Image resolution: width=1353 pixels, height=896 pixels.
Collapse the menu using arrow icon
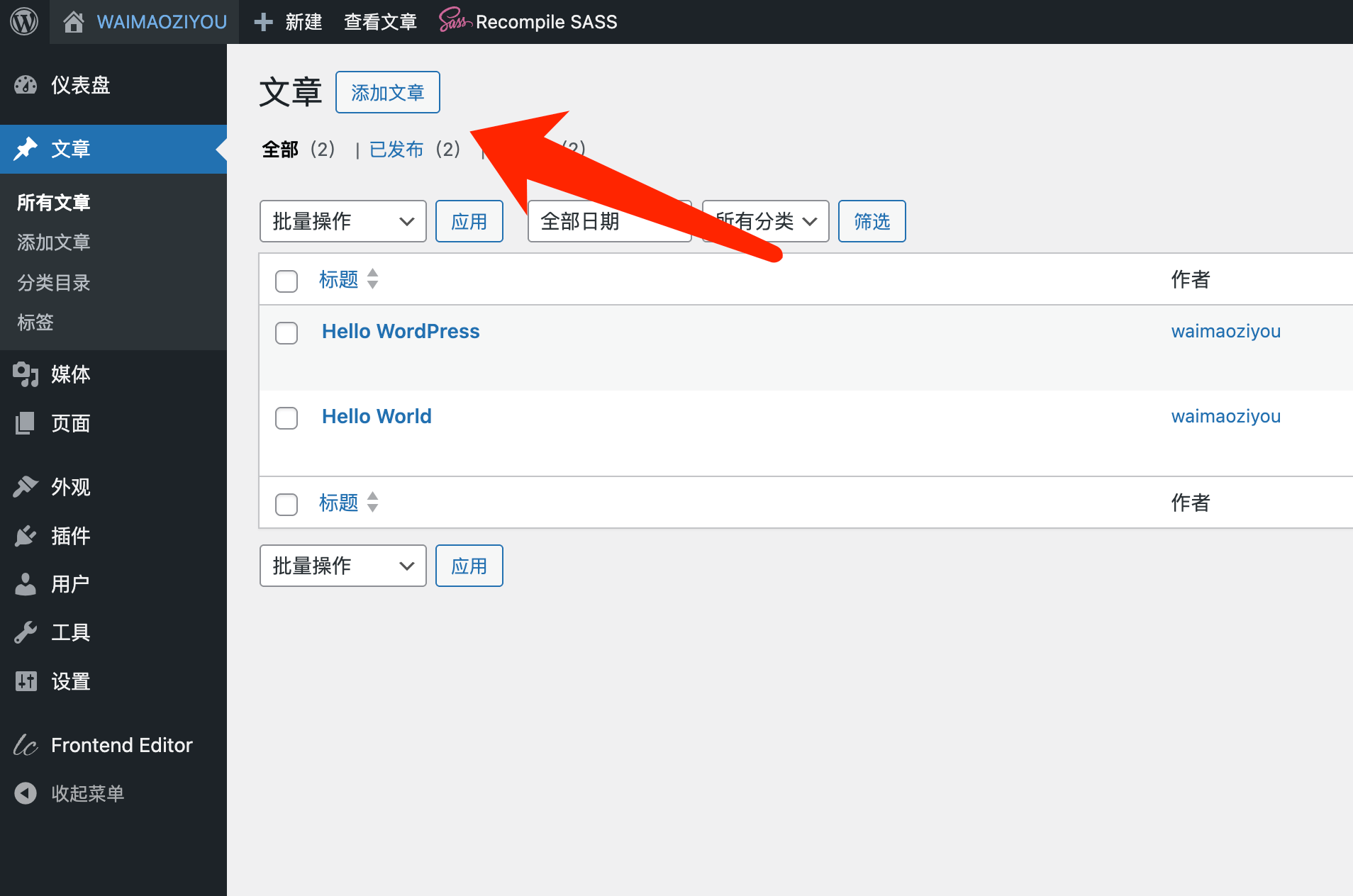pos(26,793)
